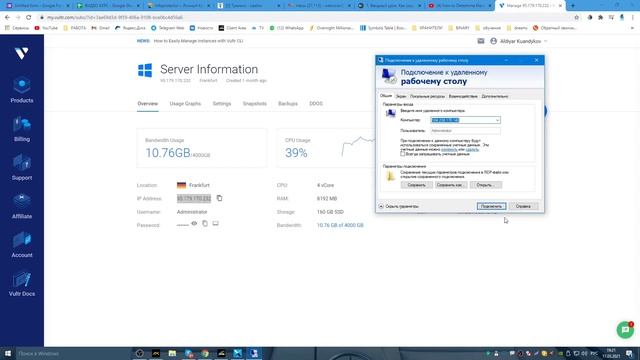Open the taskbar notification center icon
This screenshot has width=640, height=360.
[629, 353]
